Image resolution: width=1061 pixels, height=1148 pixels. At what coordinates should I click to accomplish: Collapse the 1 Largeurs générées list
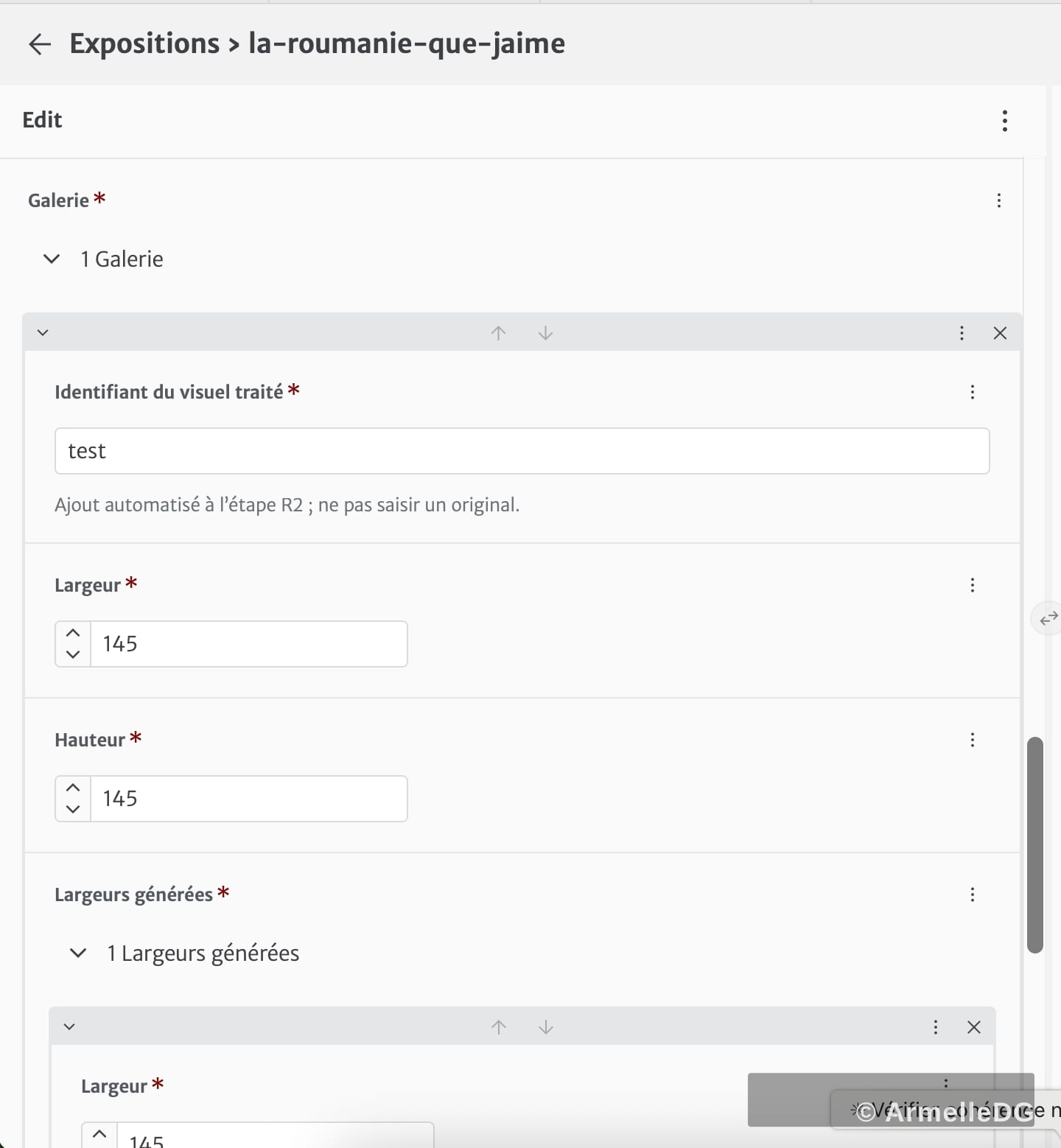pos(78,953)
